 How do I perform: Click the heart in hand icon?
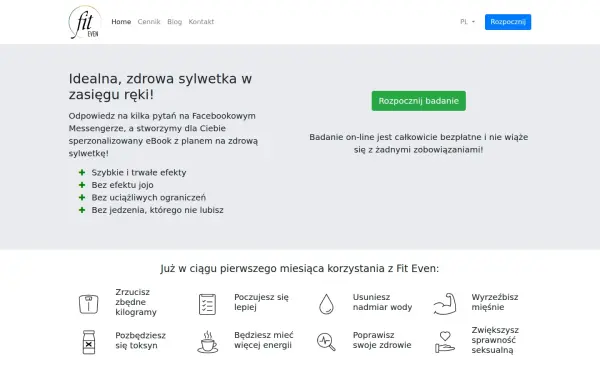(x=445, y=342)
